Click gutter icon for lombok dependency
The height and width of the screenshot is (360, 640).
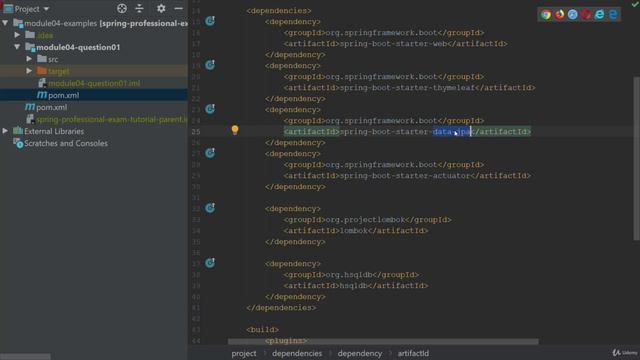210,208
